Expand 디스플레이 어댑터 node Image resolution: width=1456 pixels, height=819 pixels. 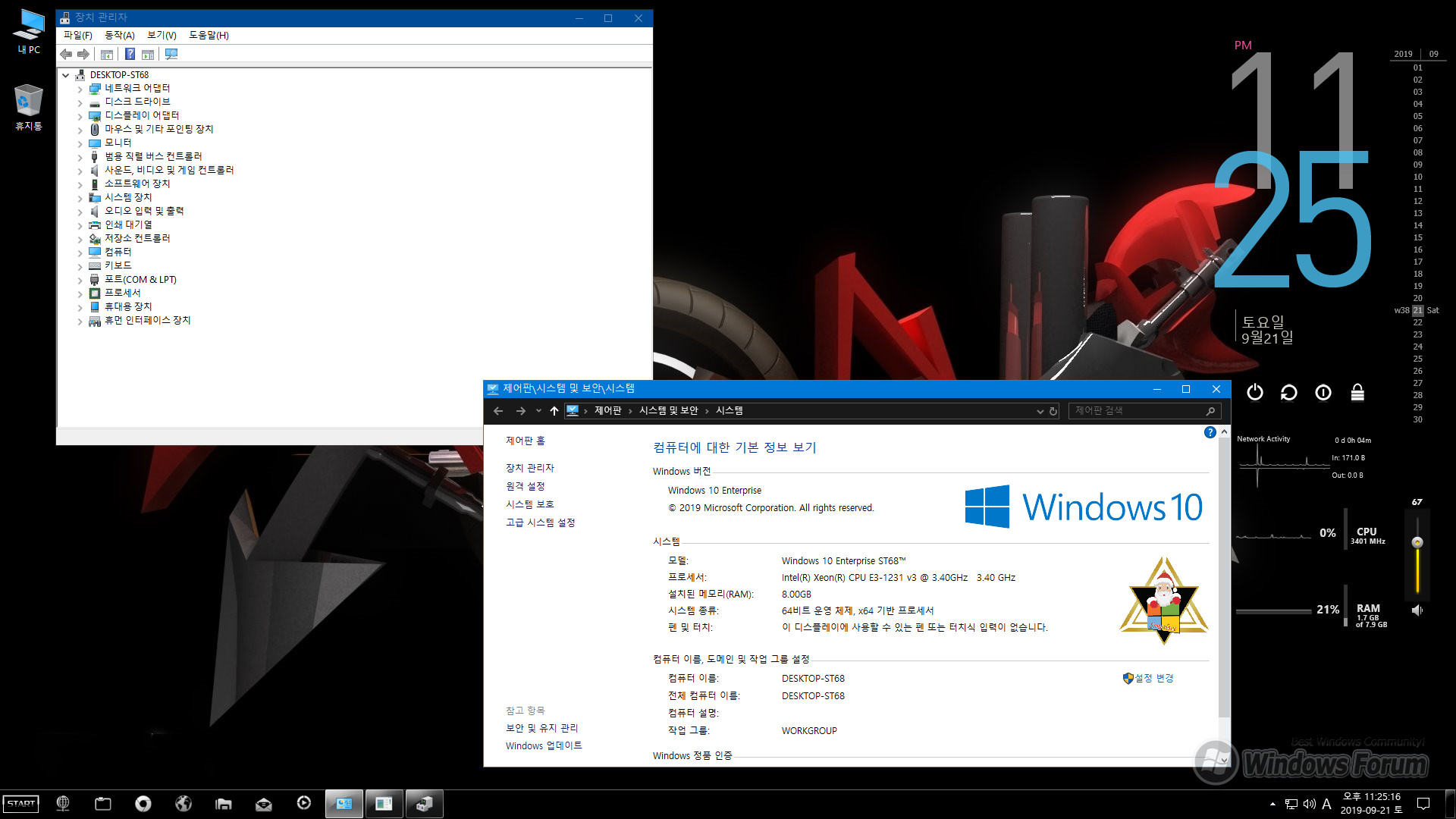click(80, 116)
